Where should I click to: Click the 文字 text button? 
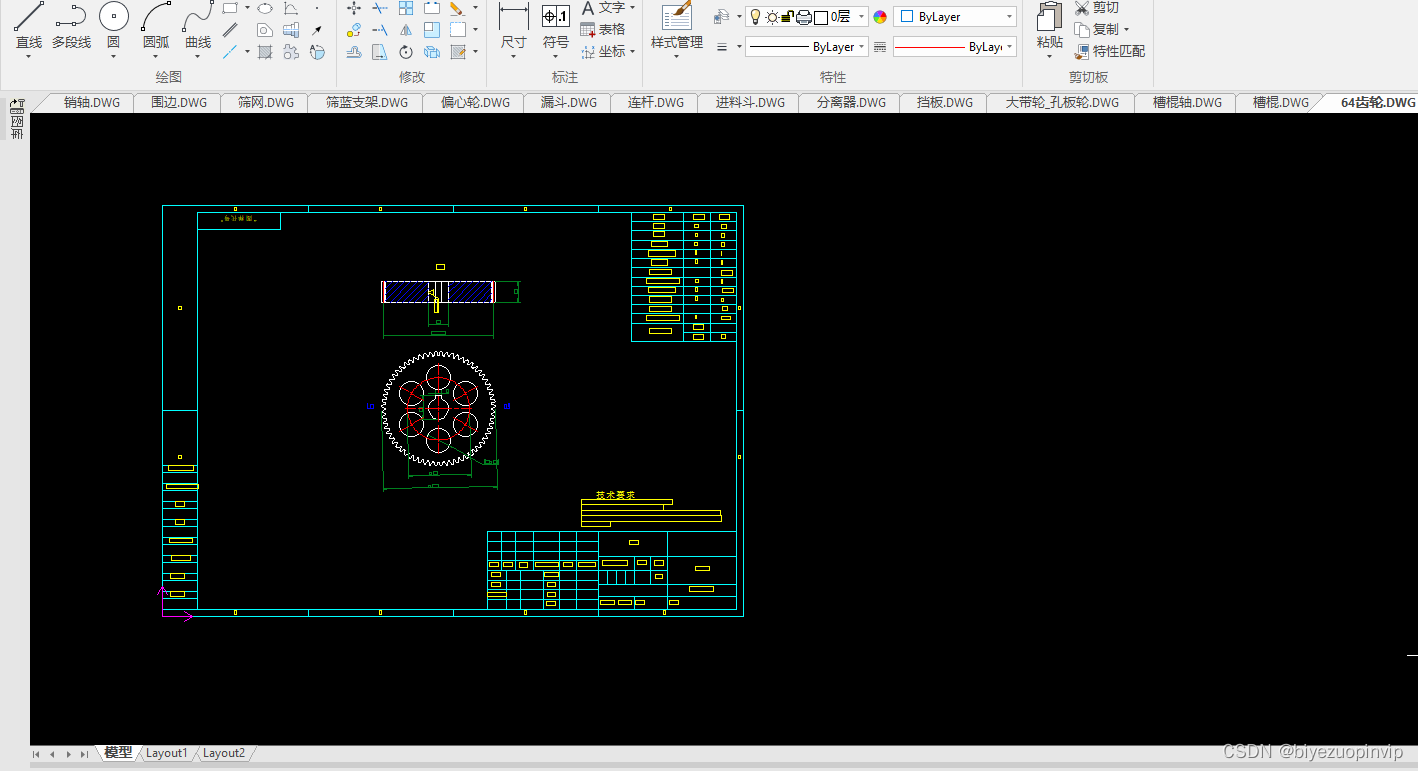(x=603, y=8)
